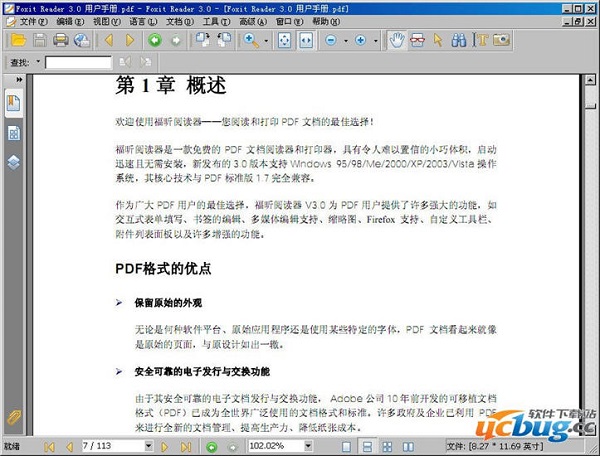Go to previous page in status bar
Image resolution: width=600 pixels, height=456 pixels.
(x=70, y=446)
